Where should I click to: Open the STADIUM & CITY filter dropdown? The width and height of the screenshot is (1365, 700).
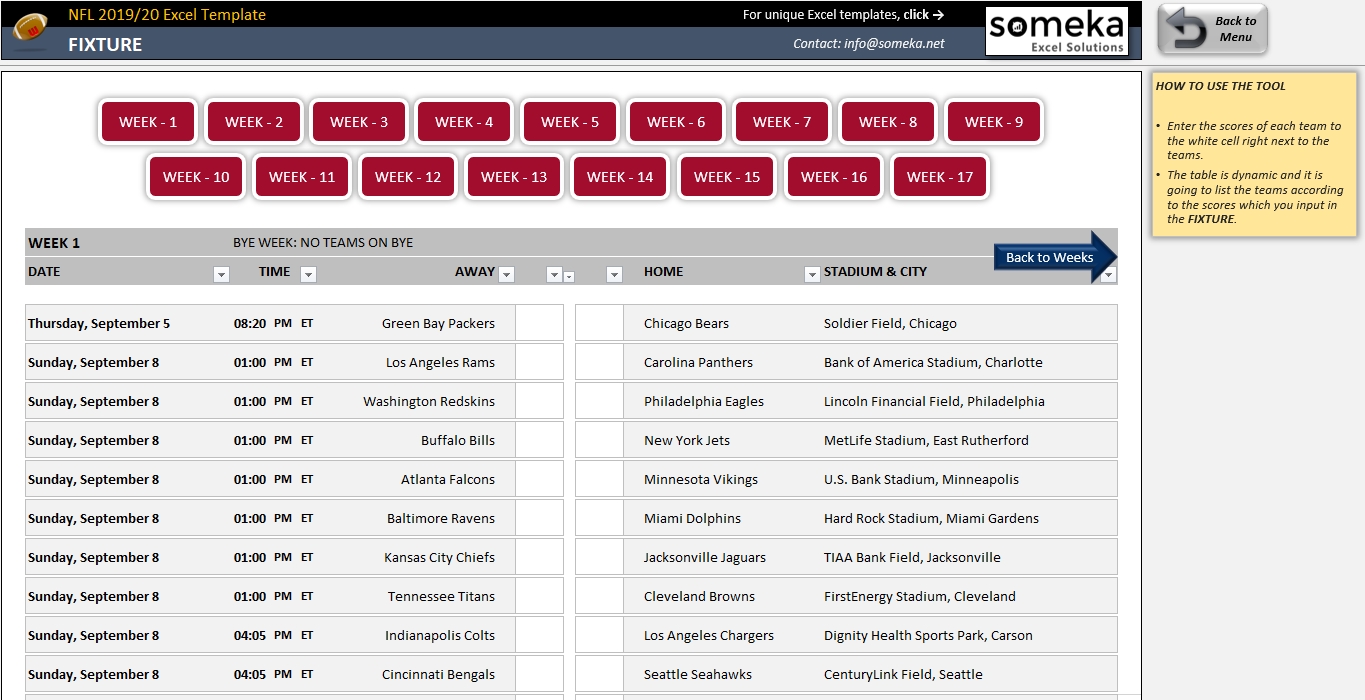[1108, 276]
